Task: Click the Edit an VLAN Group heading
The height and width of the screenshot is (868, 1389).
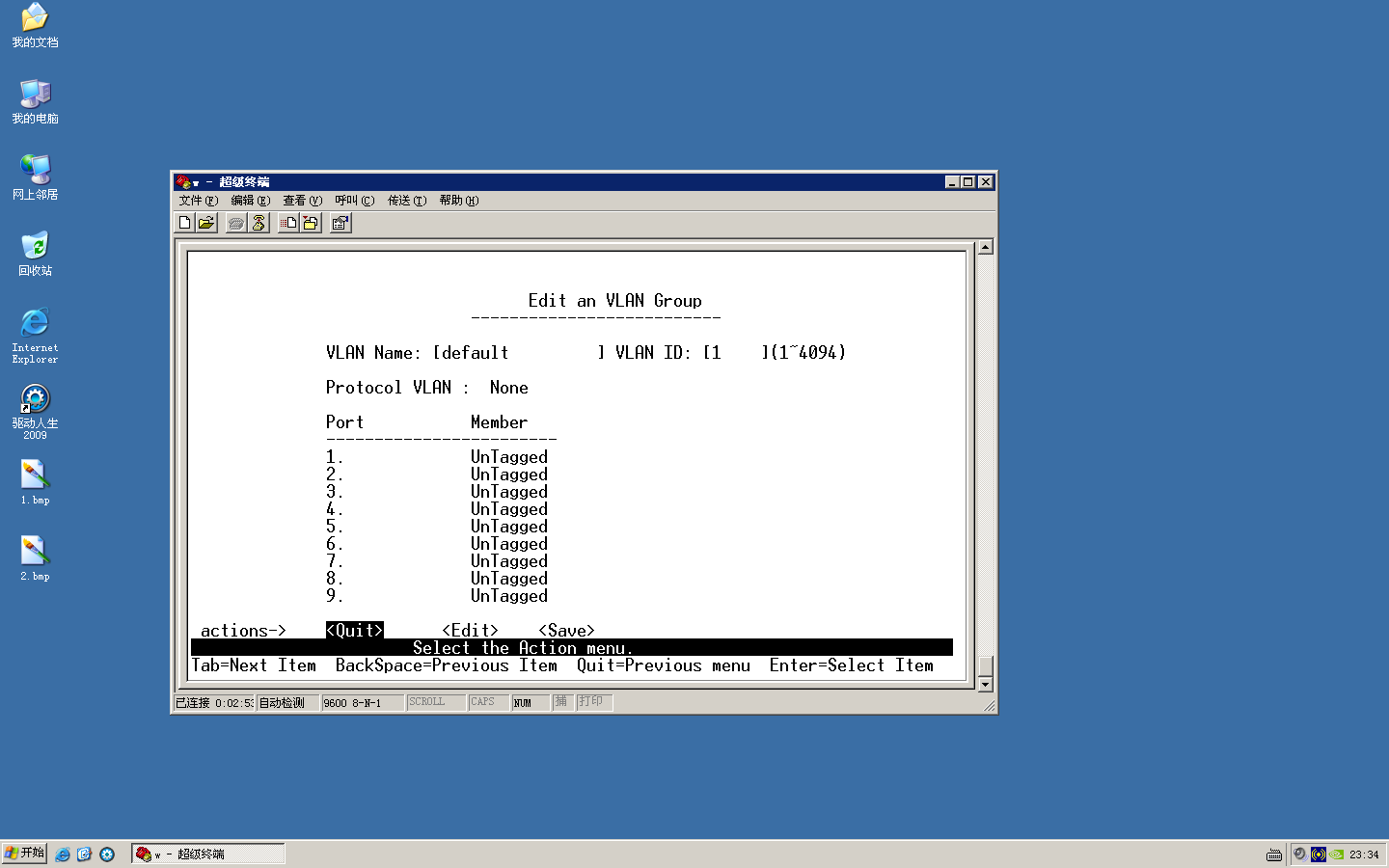Action: pyautogui.click(x=615, y=301)
